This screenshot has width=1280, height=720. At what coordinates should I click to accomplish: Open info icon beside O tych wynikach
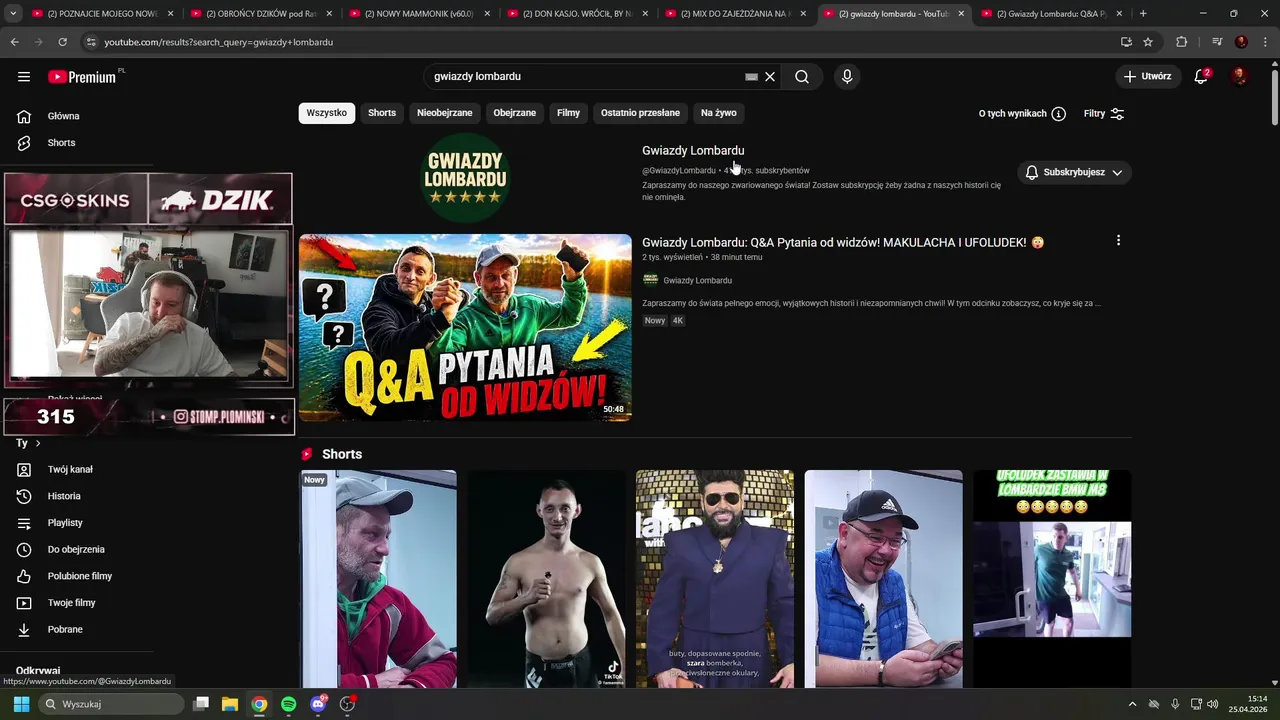click(1058, 114)
